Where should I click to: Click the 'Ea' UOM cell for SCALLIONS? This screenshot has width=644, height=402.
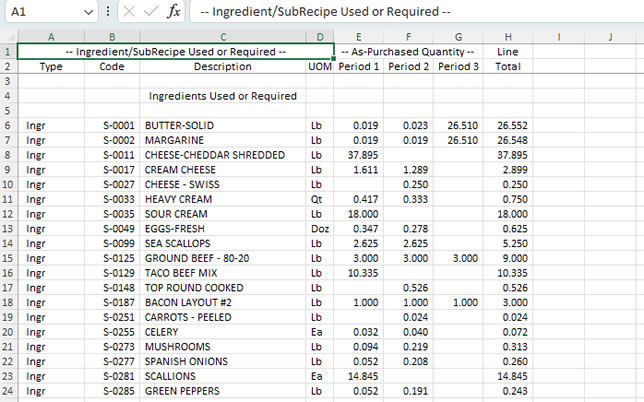320,376
